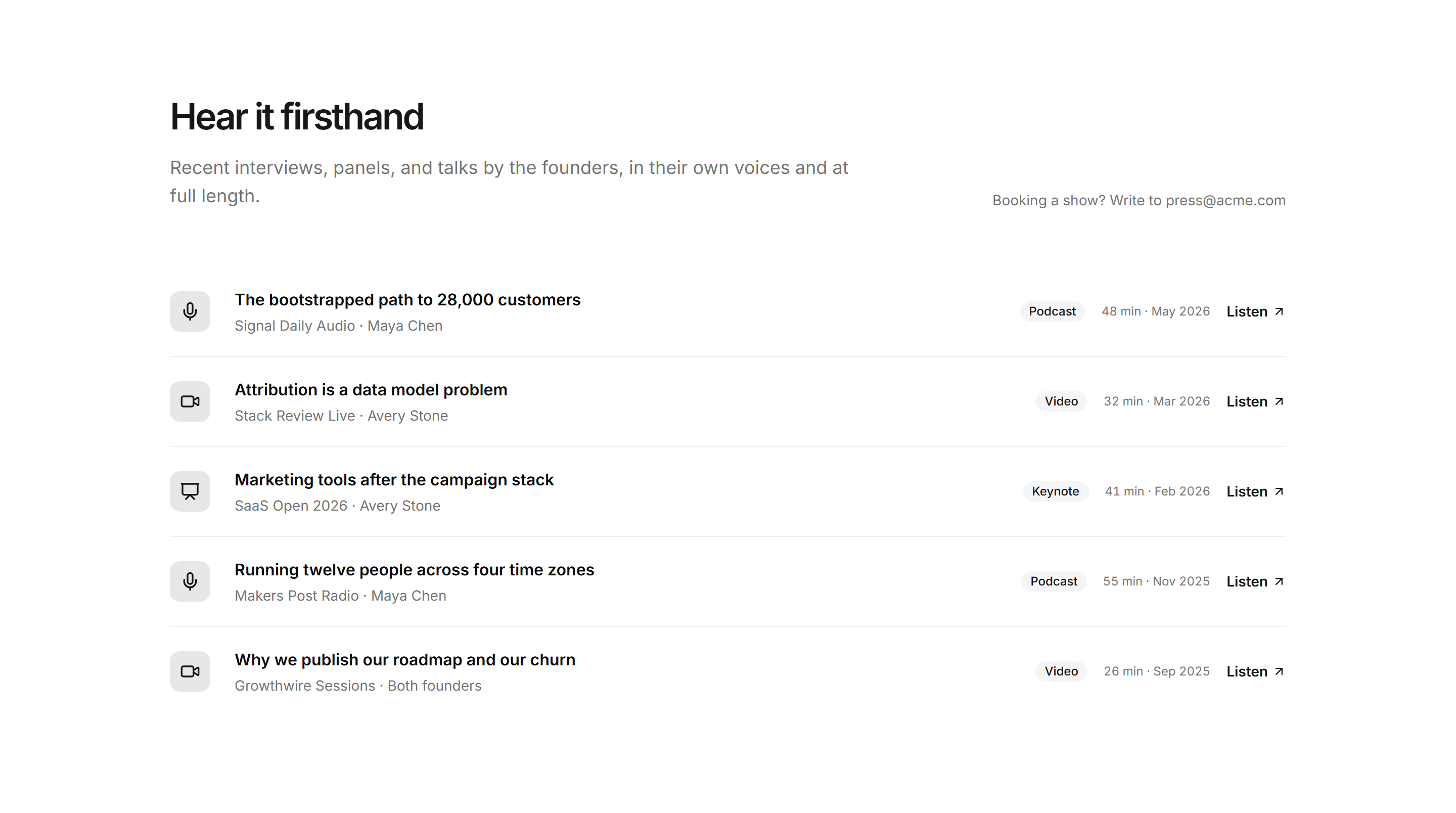Click arrow icon beside Listen for Feb 2026

coord(1279,491)
